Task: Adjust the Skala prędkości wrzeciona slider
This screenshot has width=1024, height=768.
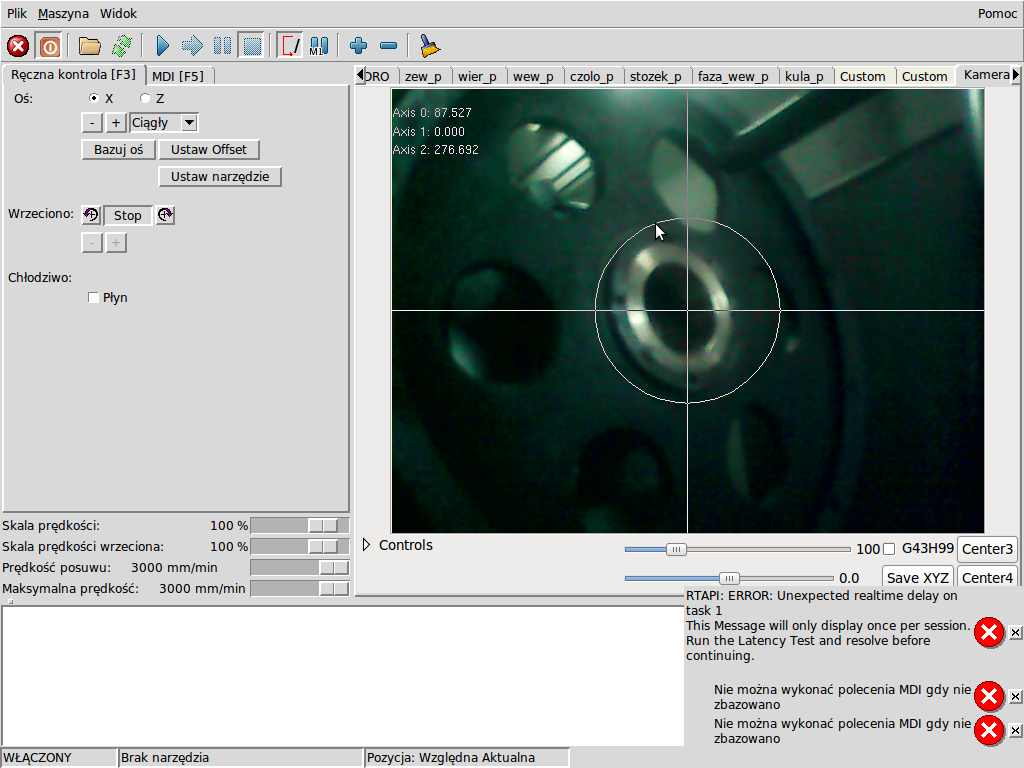Action: point(300,547)
